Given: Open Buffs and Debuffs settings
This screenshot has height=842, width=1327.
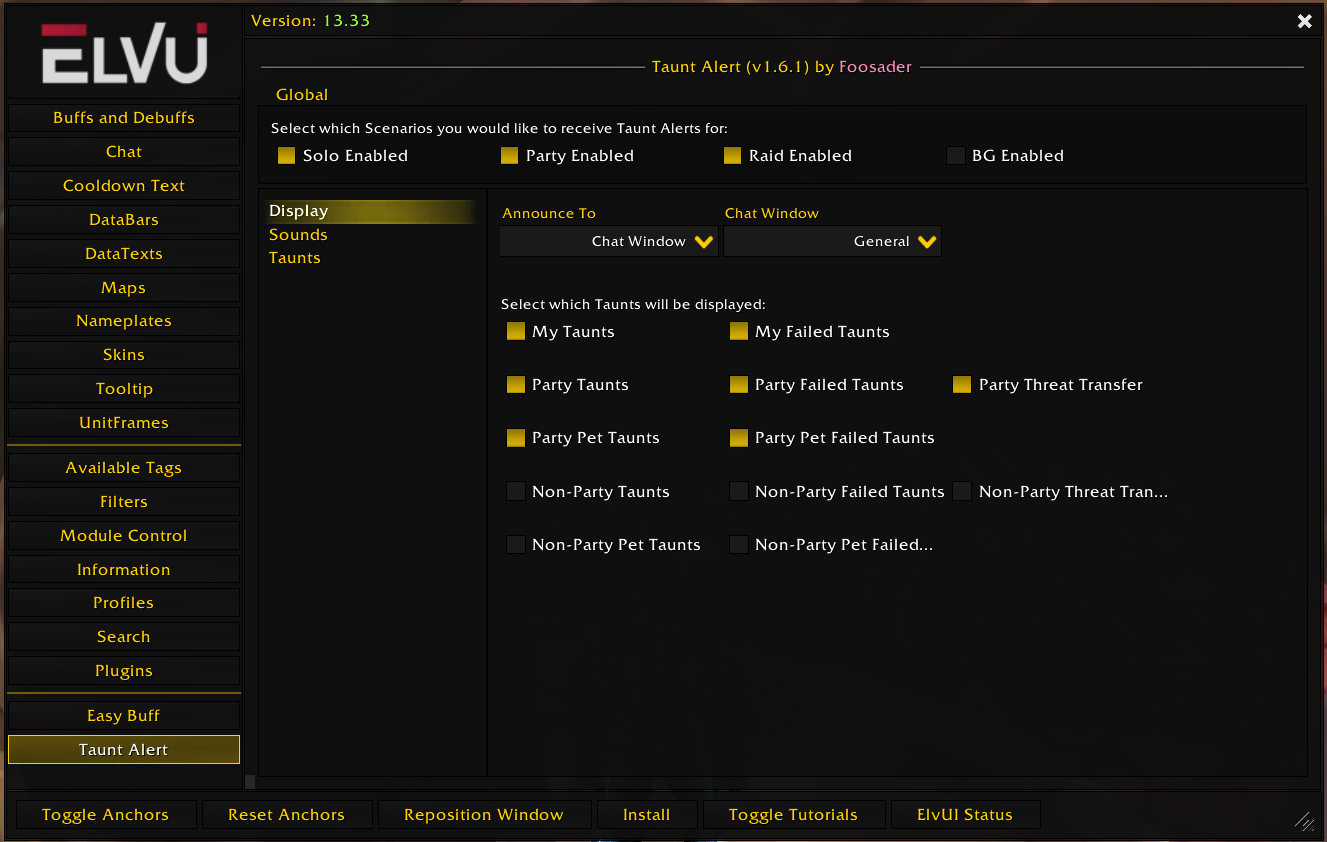Looking at the screenshot, I should [x=124, y=118].
